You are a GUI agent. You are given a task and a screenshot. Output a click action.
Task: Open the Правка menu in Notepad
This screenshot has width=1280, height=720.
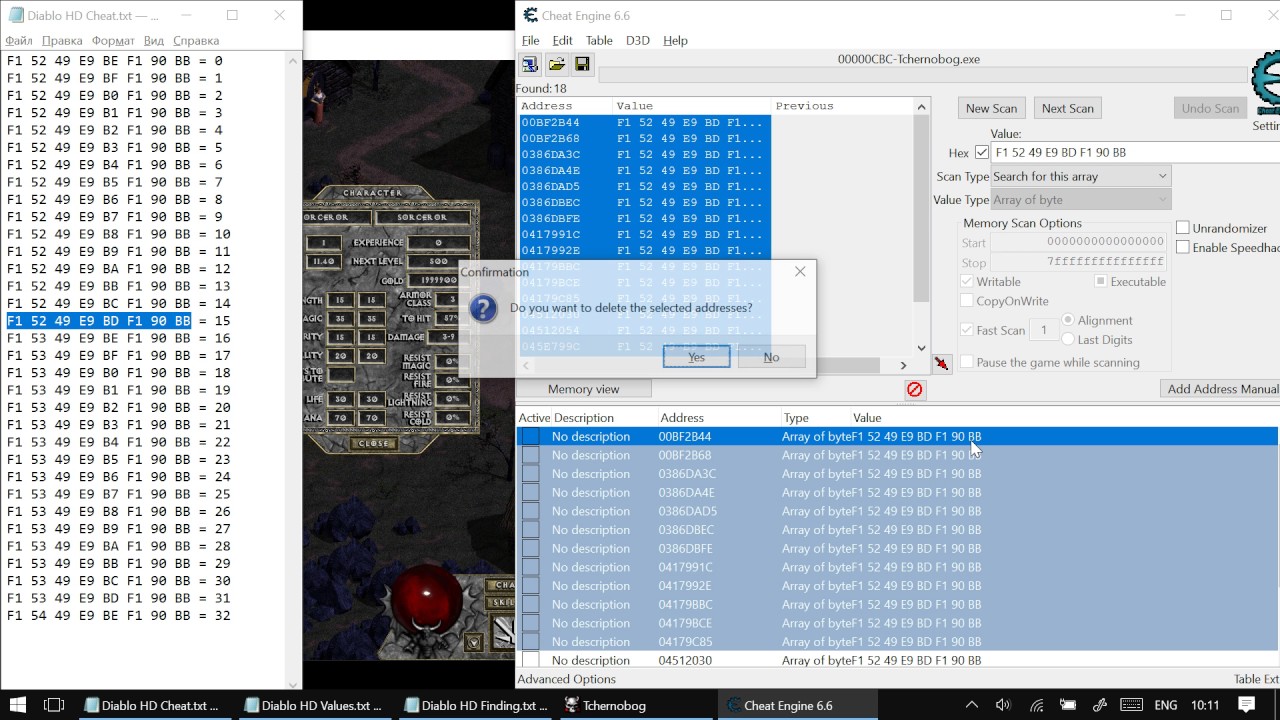point(62,41)
